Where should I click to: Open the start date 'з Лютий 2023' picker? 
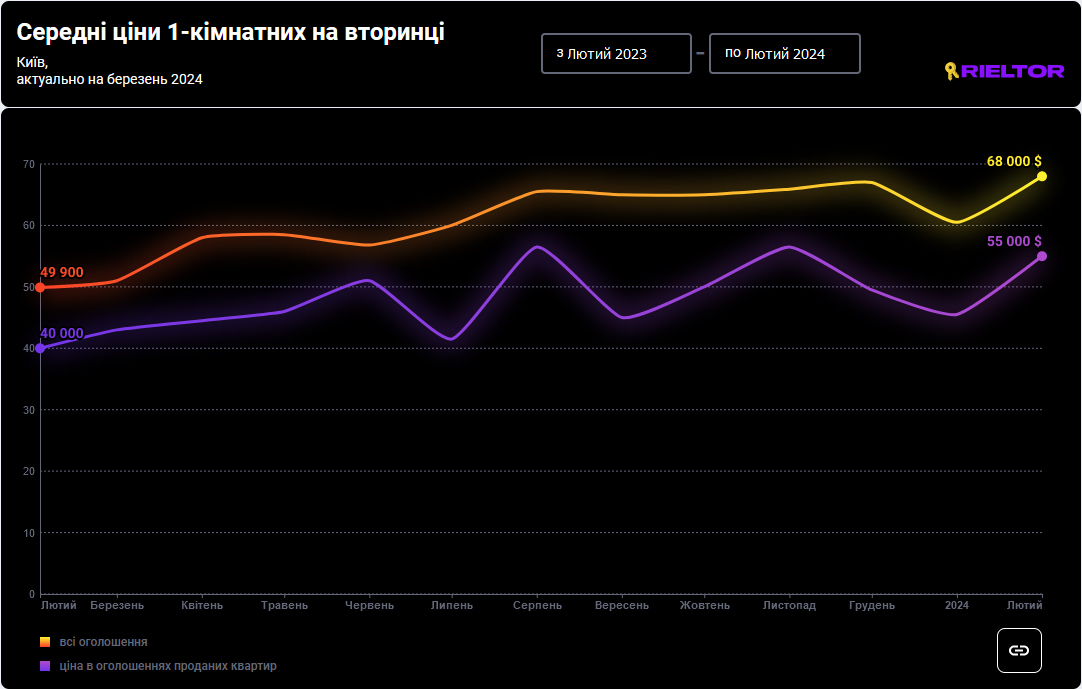[x=616, y=54]
